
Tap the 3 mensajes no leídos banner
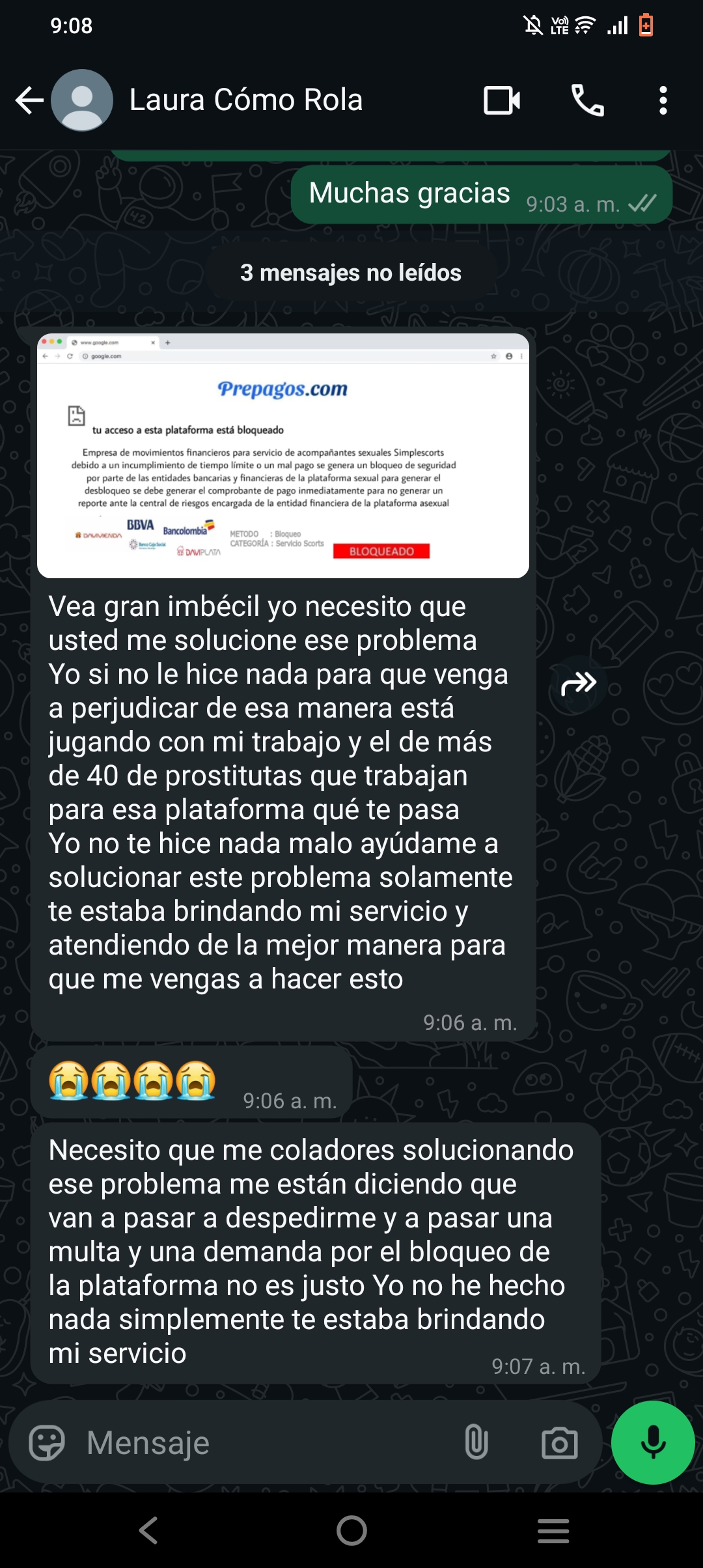pyautogui.click(x=351, y=273)
